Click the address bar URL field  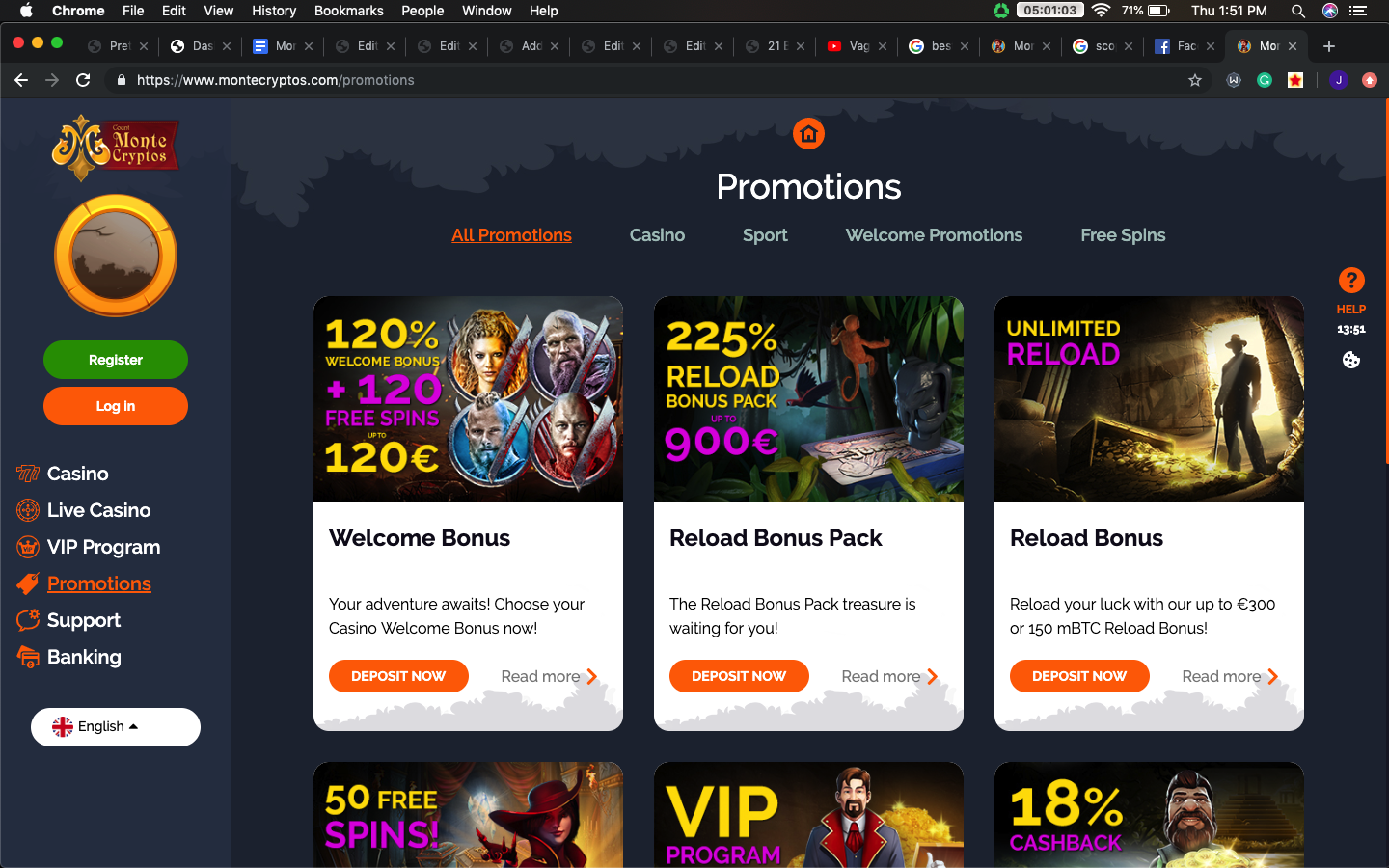tap(637, 80)
